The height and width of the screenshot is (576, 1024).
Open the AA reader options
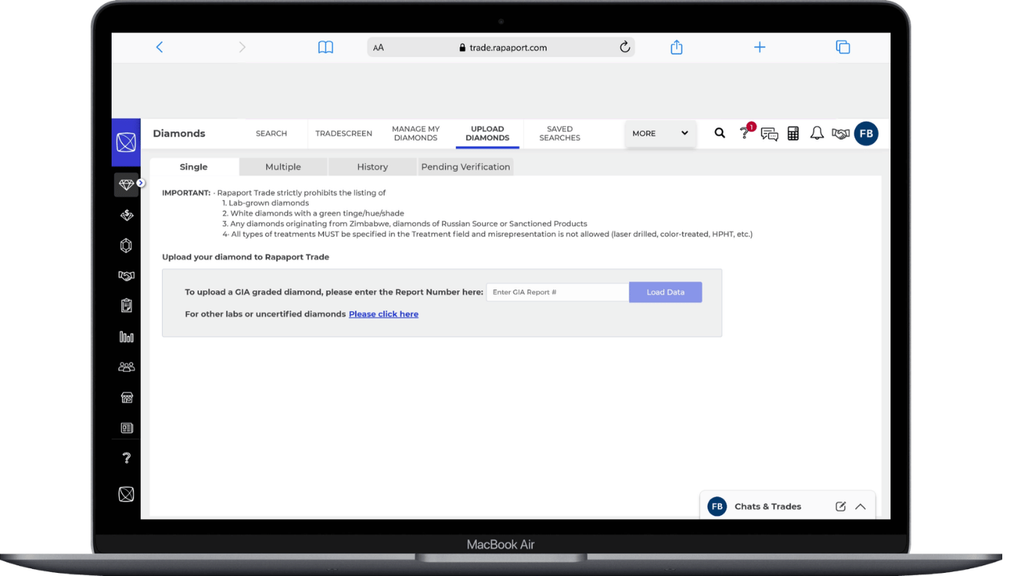(x=378, y=47)
